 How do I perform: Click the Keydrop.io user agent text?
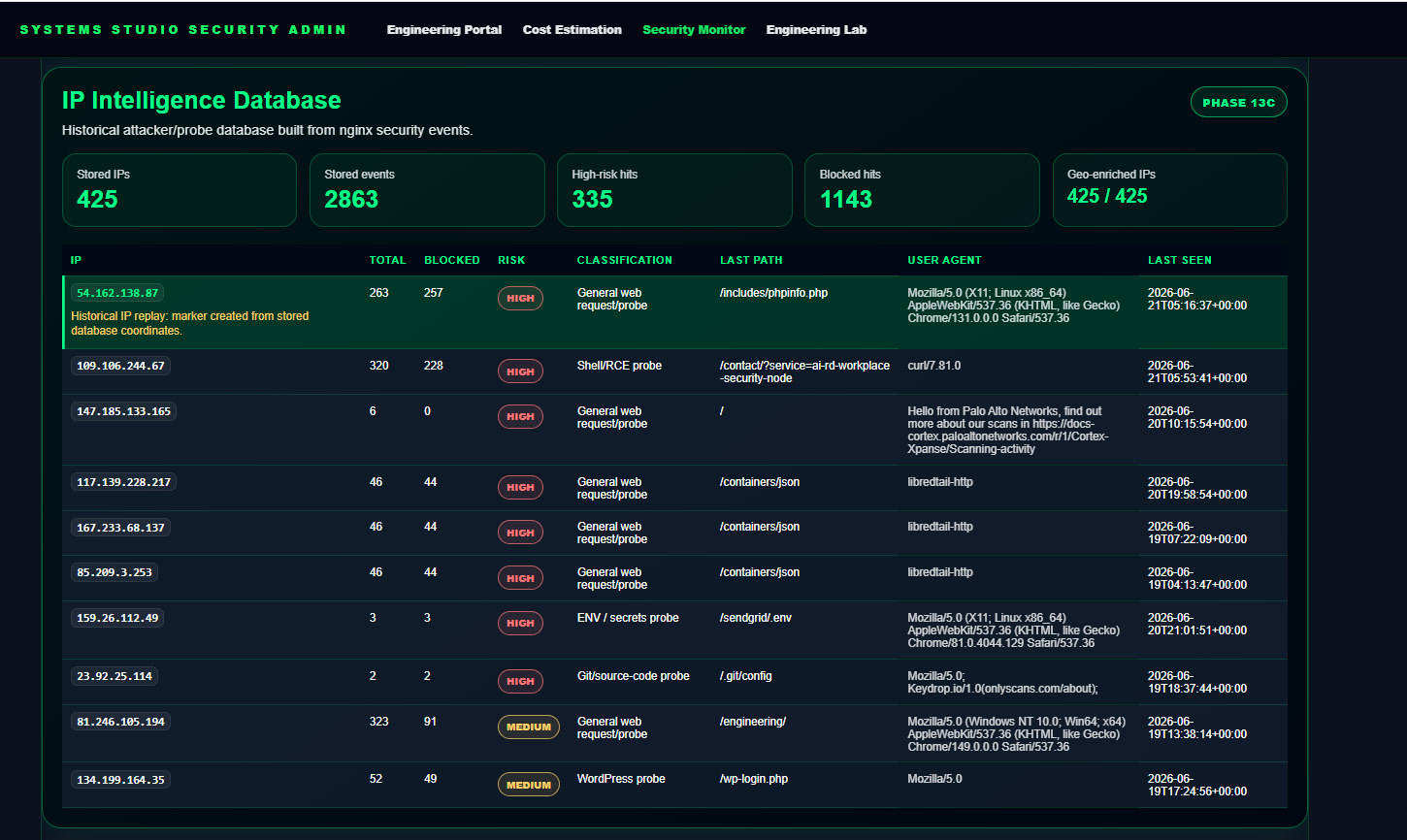(x=1003, y=682)
